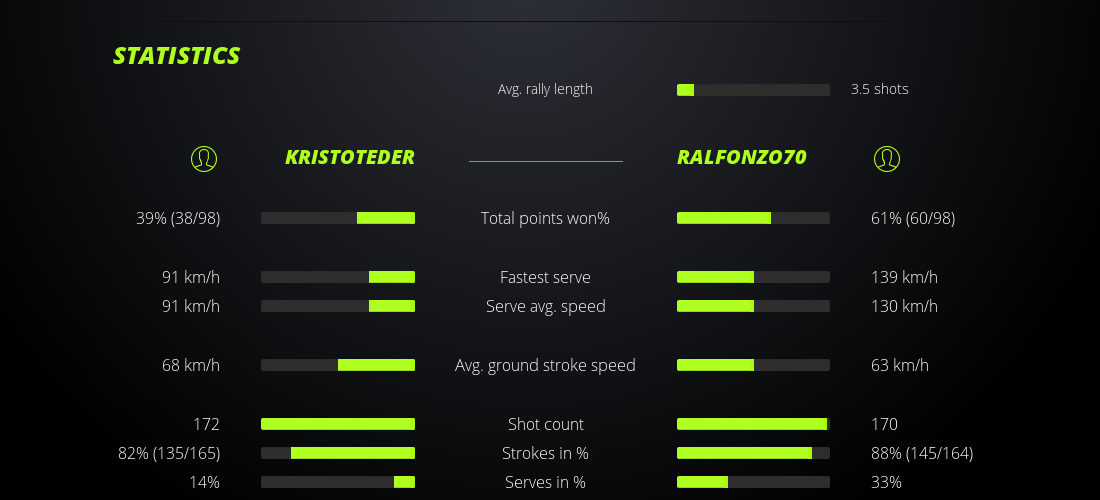Screen dimensions: 1100x500
Task: Click KRISTOTEDER's Avg. ground stroke speed bar
Action: 338,365
